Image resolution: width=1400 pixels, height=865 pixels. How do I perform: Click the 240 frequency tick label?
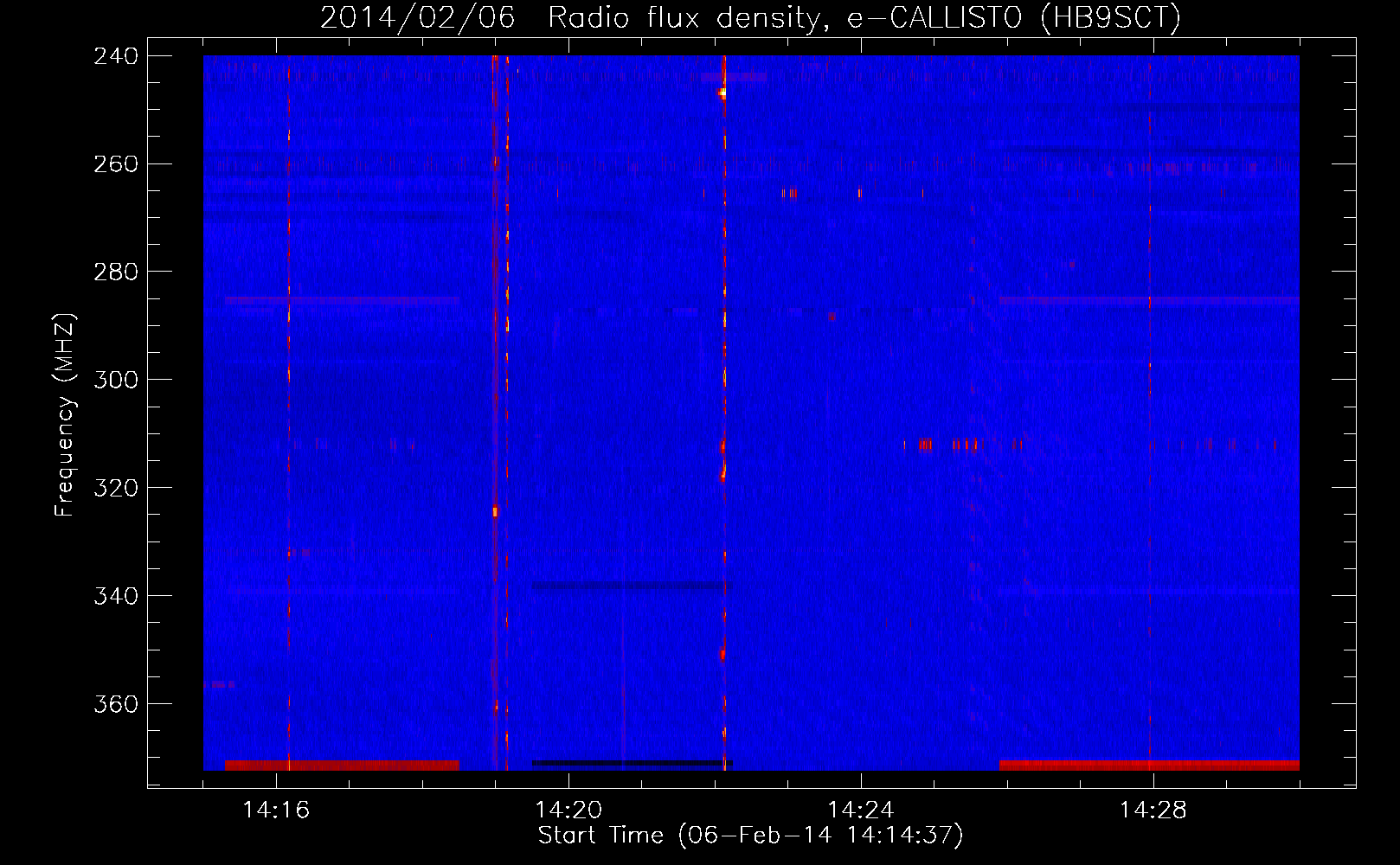(x=115, y=55)
